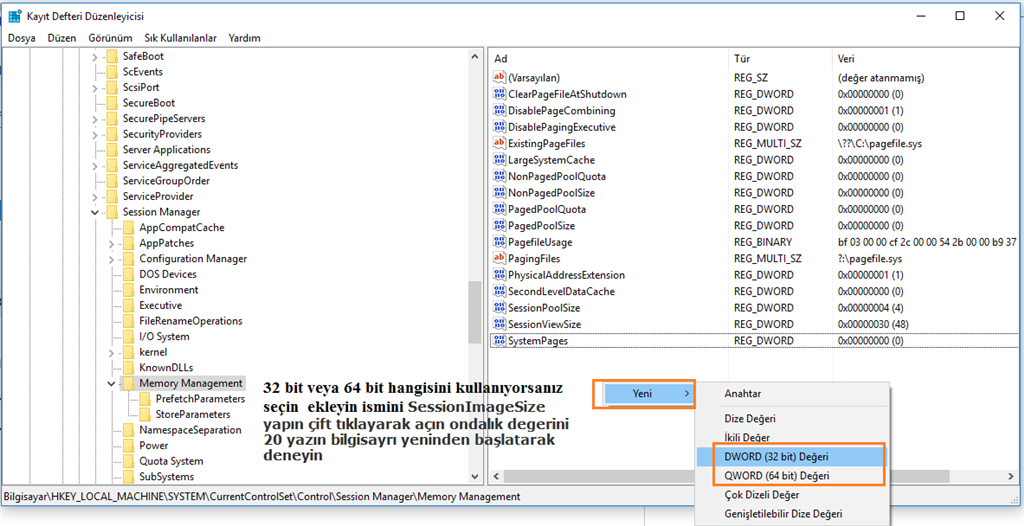This screenshot has height=526, width=1024.
Task: Click the SystemPages value icon
Action: point(500,340)
